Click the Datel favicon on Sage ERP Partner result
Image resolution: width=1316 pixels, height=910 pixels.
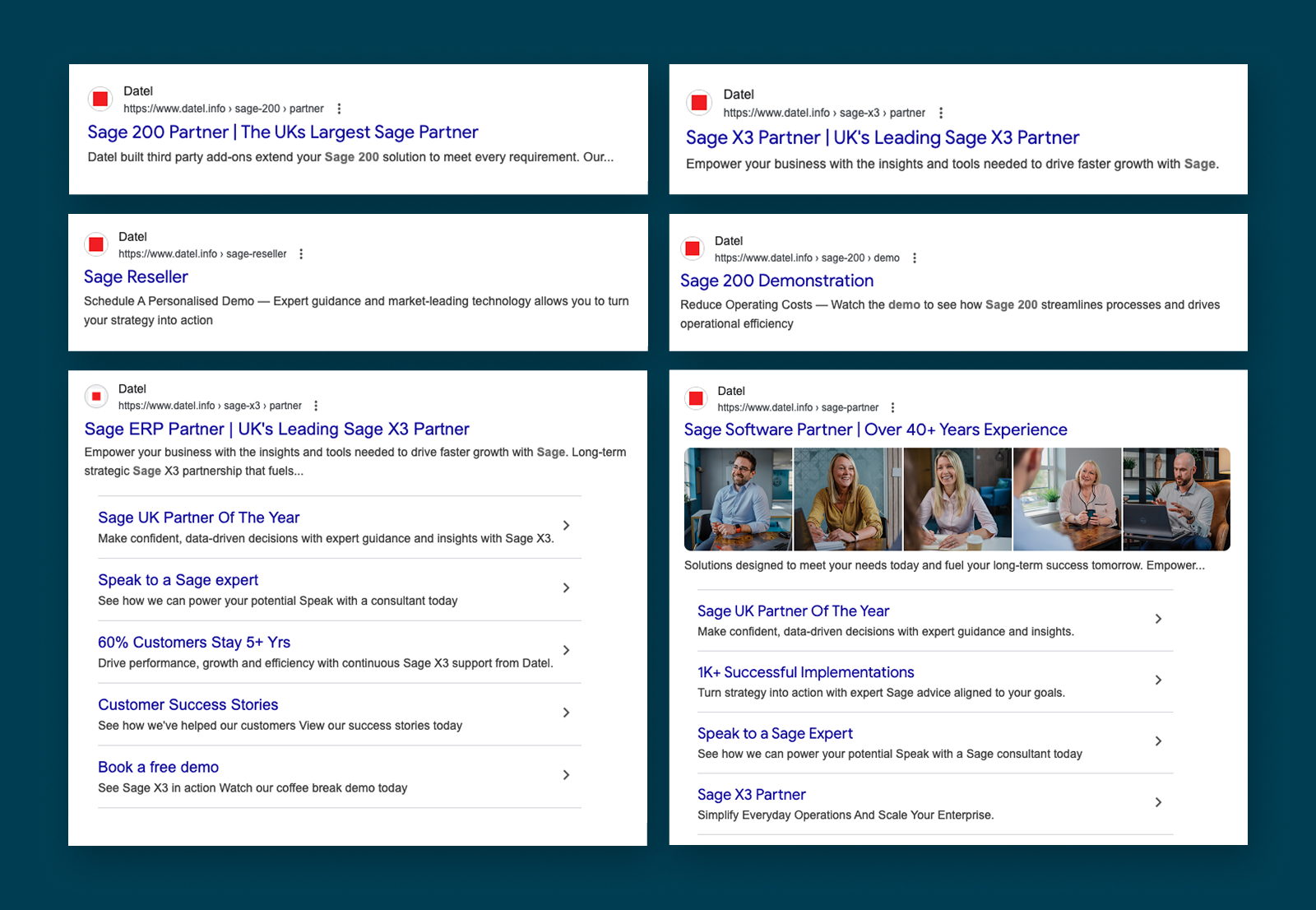pyautogui.click(x=95, y=396)
